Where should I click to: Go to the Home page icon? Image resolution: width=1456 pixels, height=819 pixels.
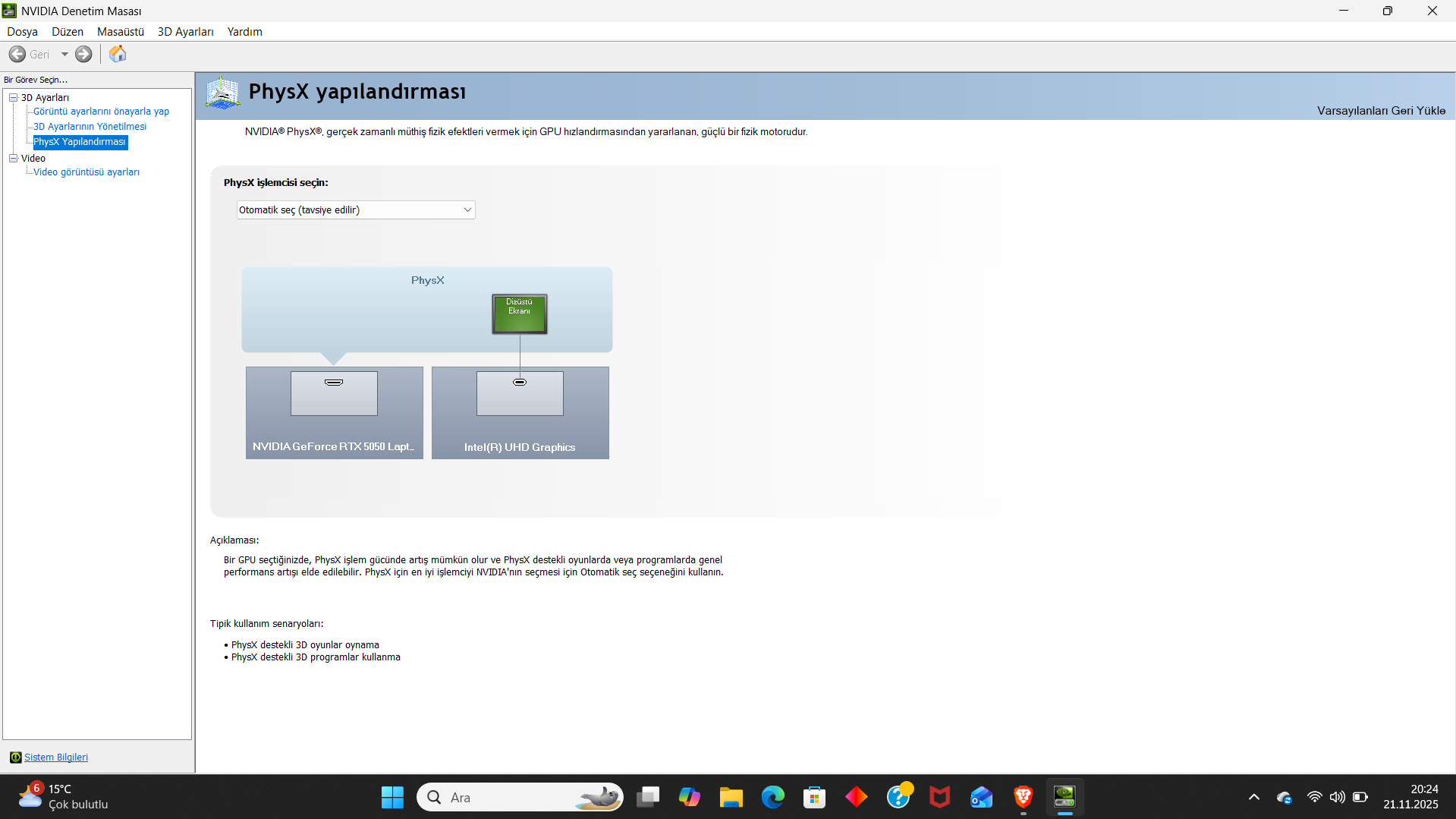pos(118,54)
